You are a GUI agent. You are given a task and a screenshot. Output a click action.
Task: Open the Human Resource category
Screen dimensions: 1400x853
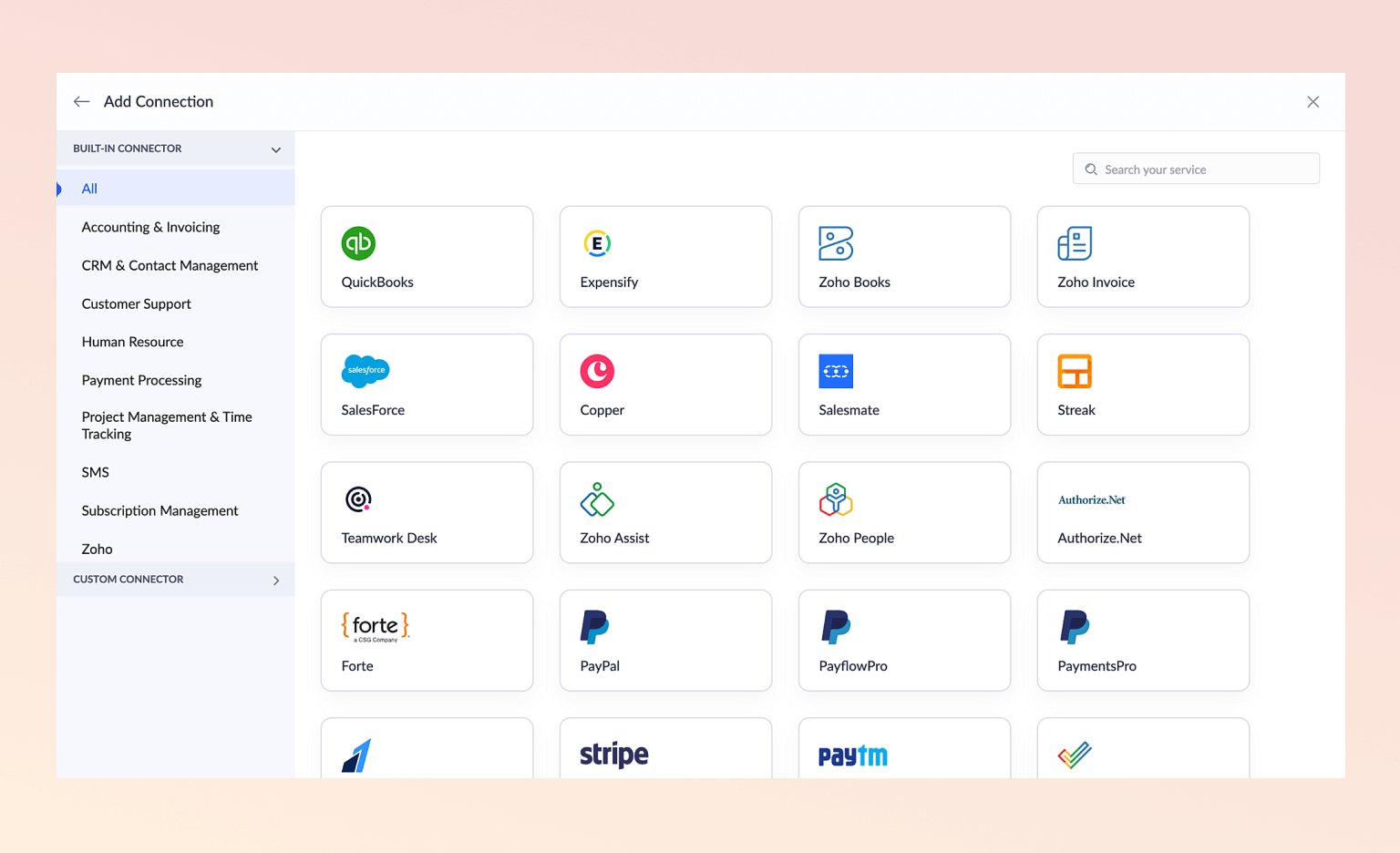[132, 342]
